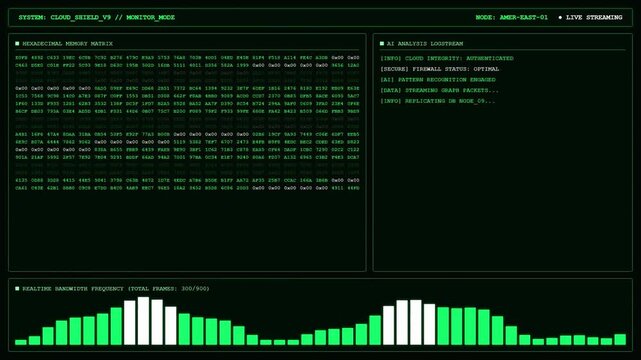641x360 pixels.
Task: Click the hex cell reading 1999
Action: (x=242, y=65)
